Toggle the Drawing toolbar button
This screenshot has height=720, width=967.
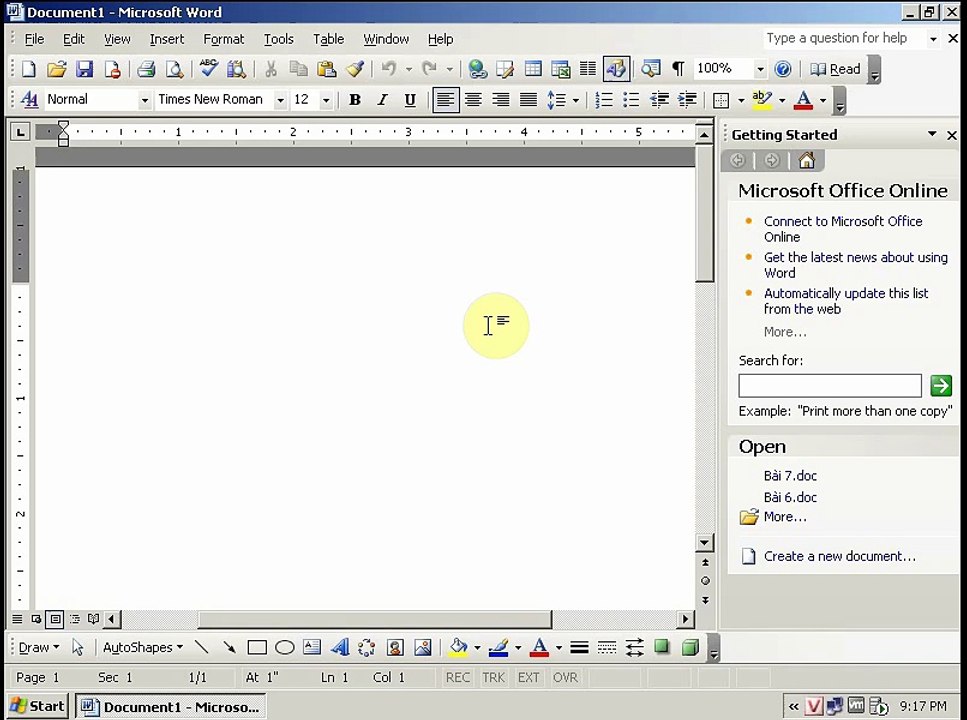[616, 69]
